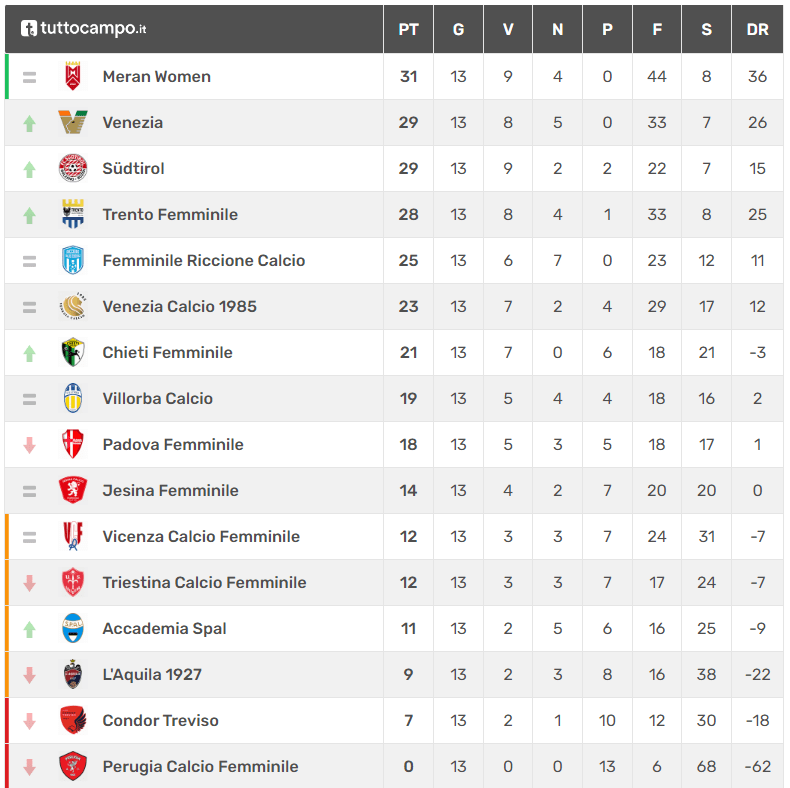The width and height of the screenshot is (790, 788).
Task: Open the Vicenza Calcio Femminile team page
Action: [x=201, y=536]
